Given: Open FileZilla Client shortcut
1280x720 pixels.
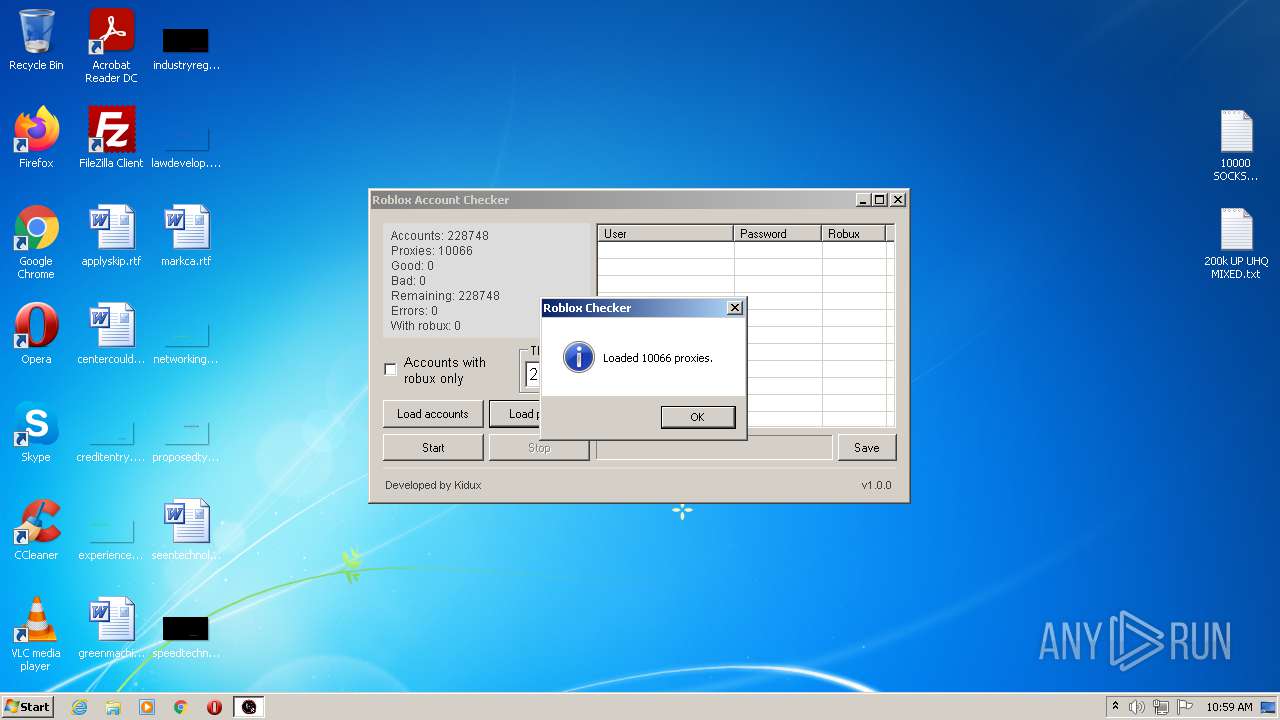Looking at the screenshot, I should tap(111, 138).
